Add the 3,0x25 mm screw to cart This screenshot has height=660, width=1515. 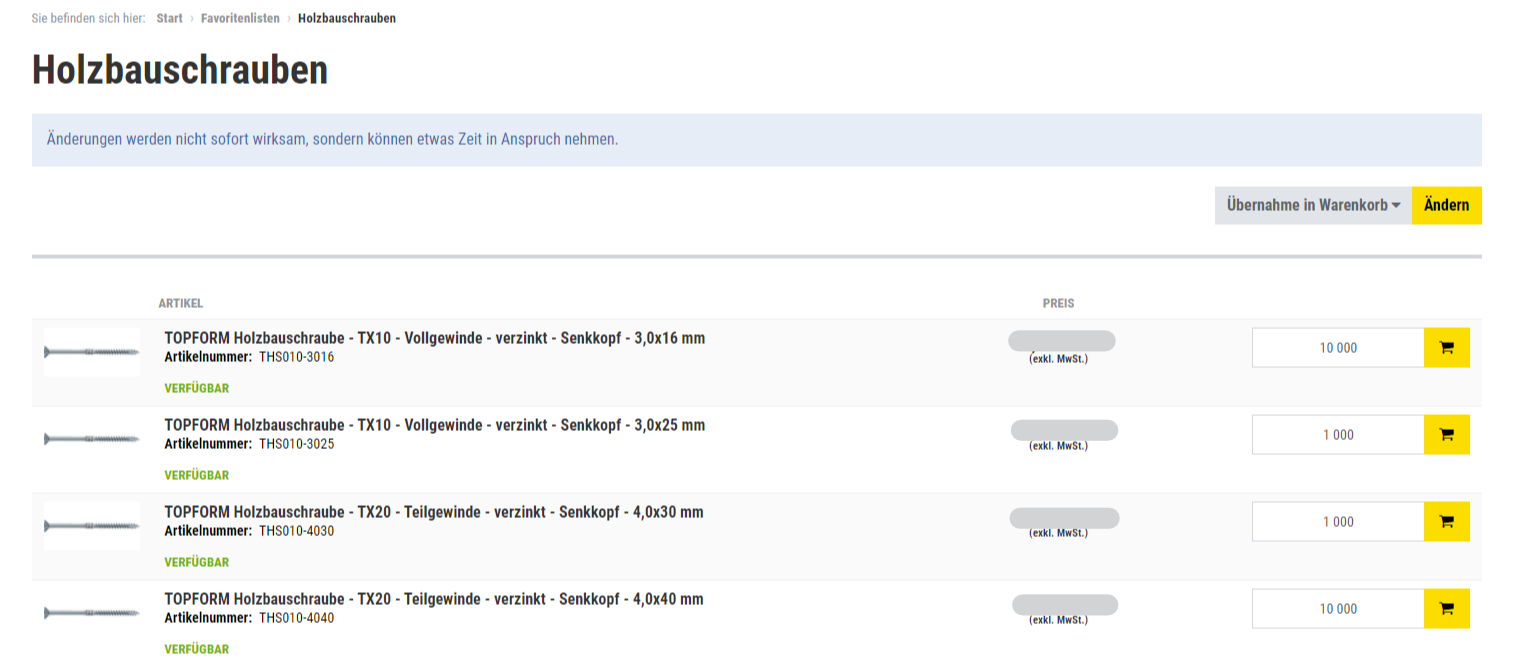[x=1446, y=435]
